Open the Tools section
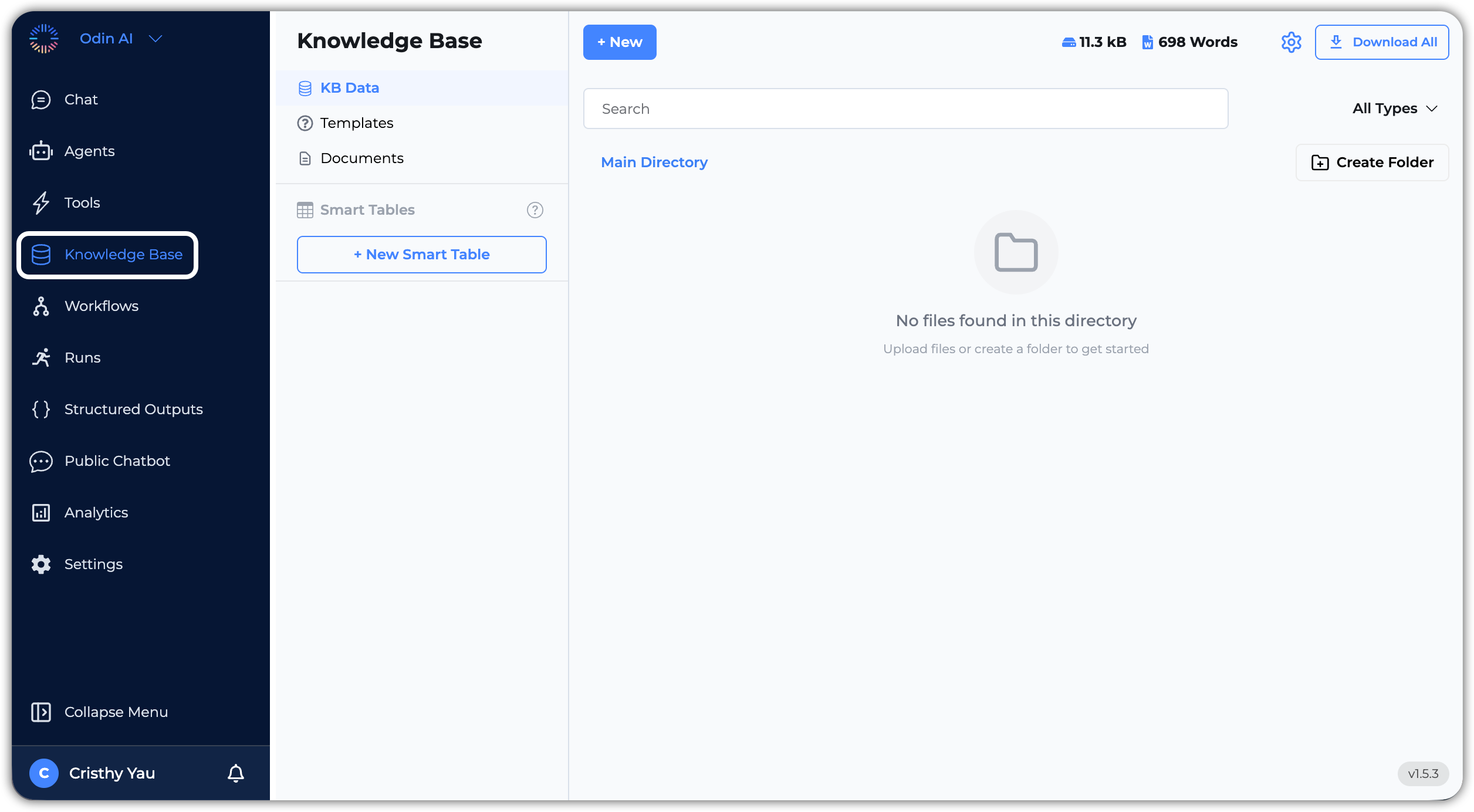The width and height of the screenshot is (1474, 812). pos(82,202)
